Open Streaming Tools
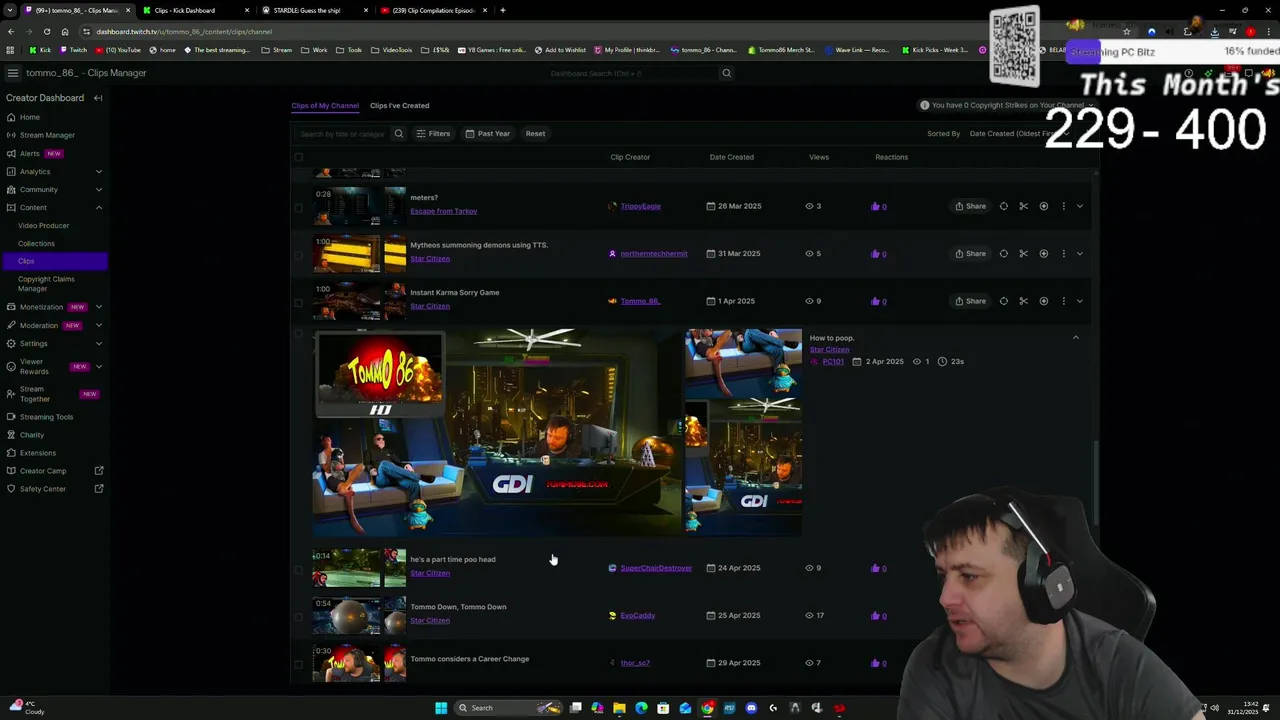Screen dimensions: 1280x720 click(46, 417)
